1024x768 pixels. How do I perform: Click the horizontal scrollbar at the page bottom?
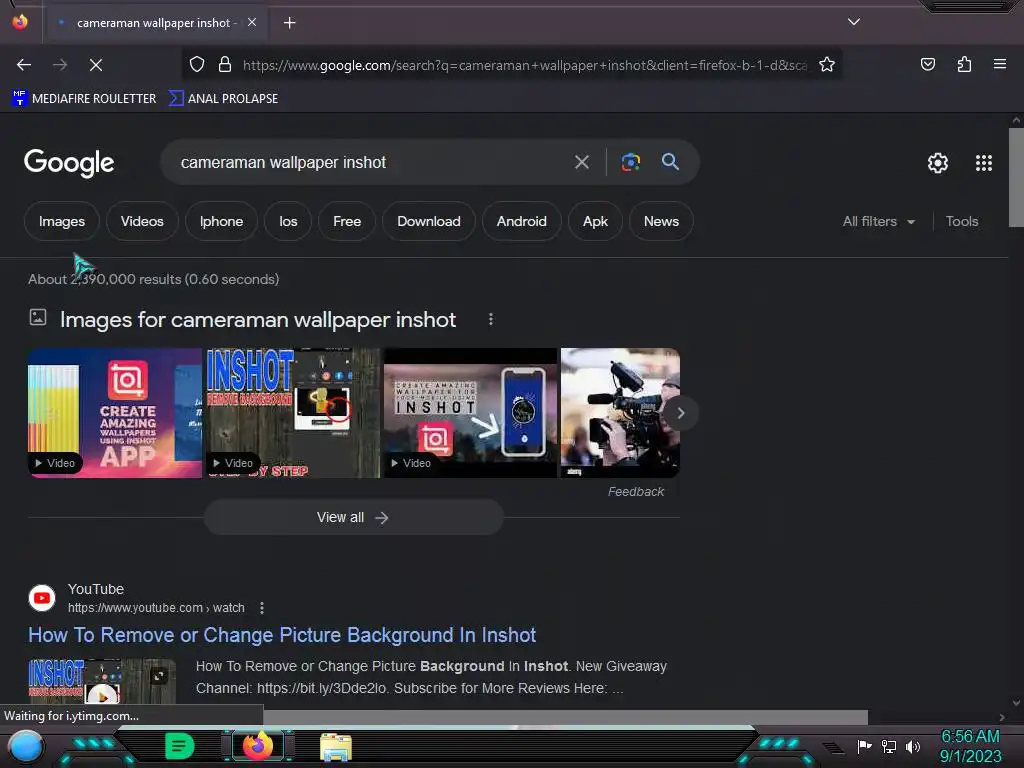pos(565,717)
